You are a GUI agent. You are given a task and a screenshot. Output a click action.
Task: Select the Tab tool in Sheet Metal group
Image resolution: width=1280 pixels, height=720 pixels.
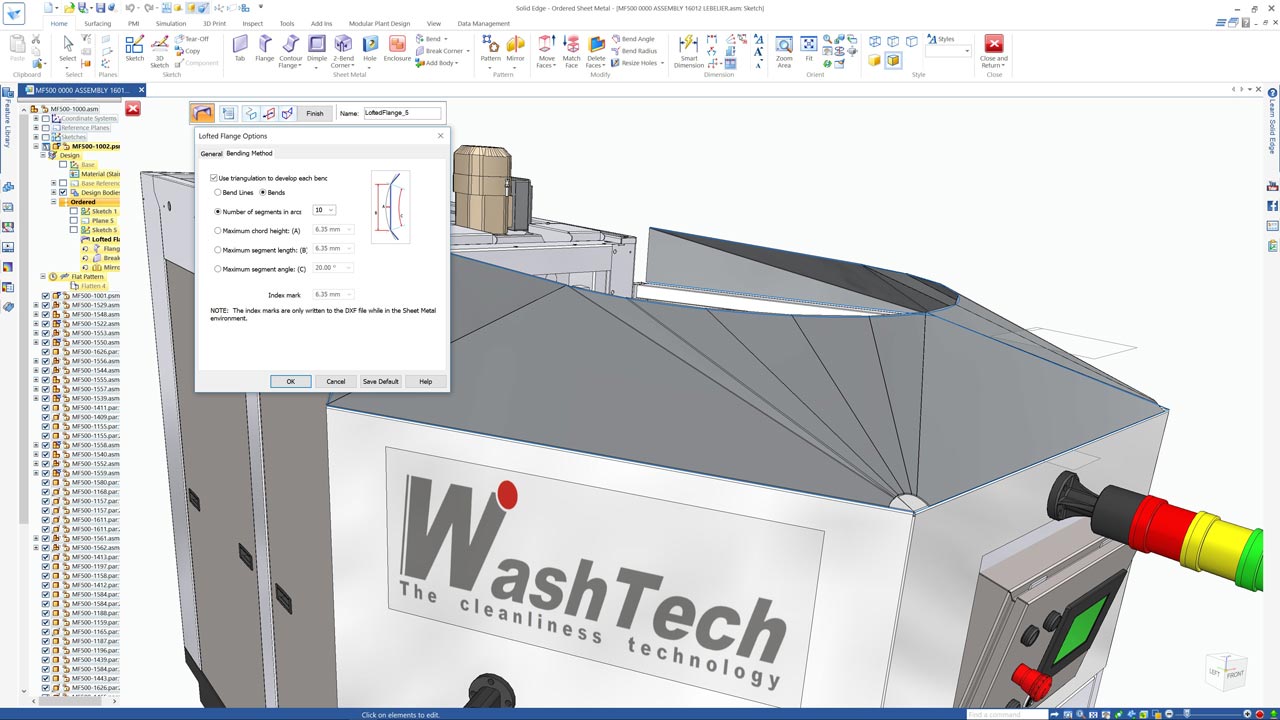click(239, 45)
